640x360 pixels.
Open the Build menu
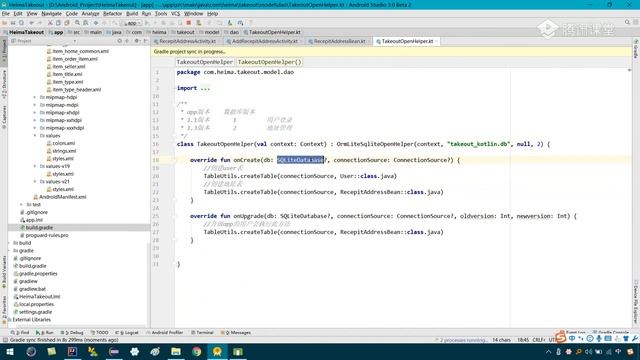[x=132, y=13]
